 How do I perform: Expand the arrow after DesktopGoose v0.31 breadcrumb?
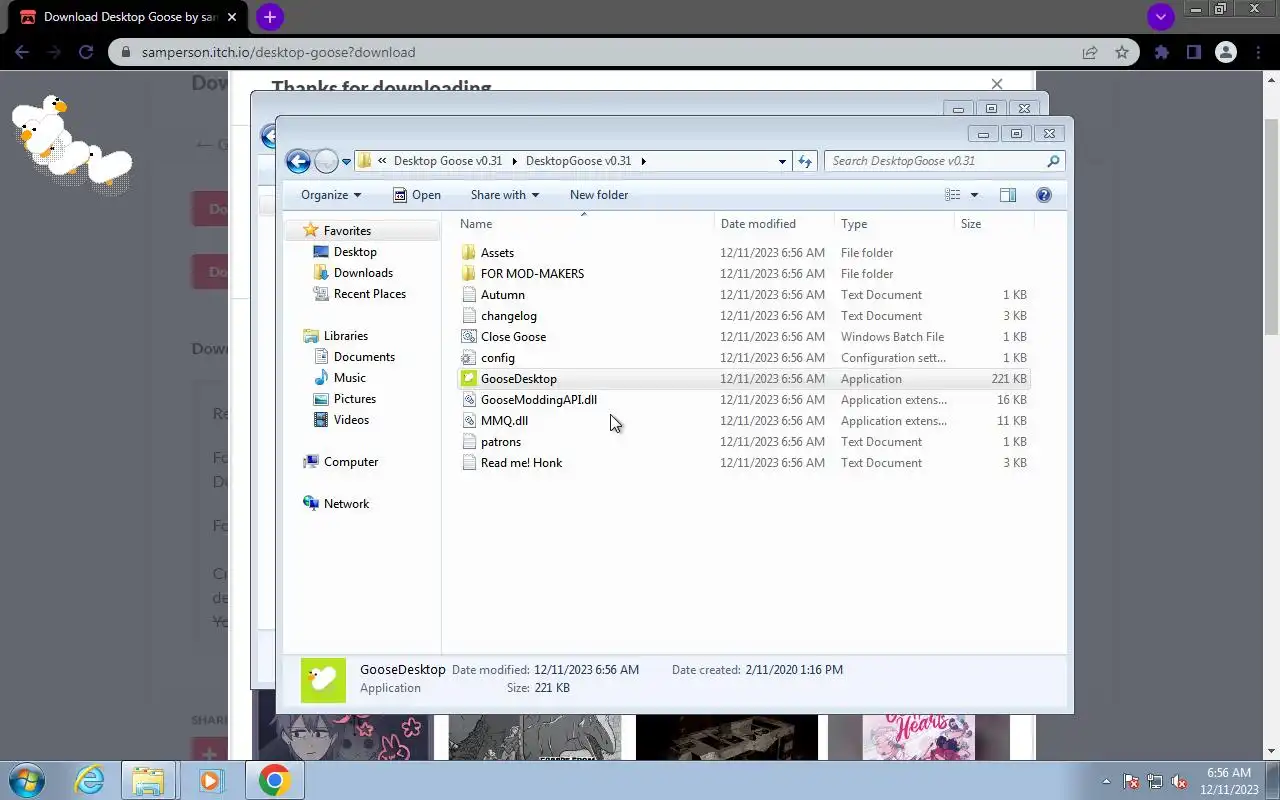pyautogui.click(x=643, y=161)
